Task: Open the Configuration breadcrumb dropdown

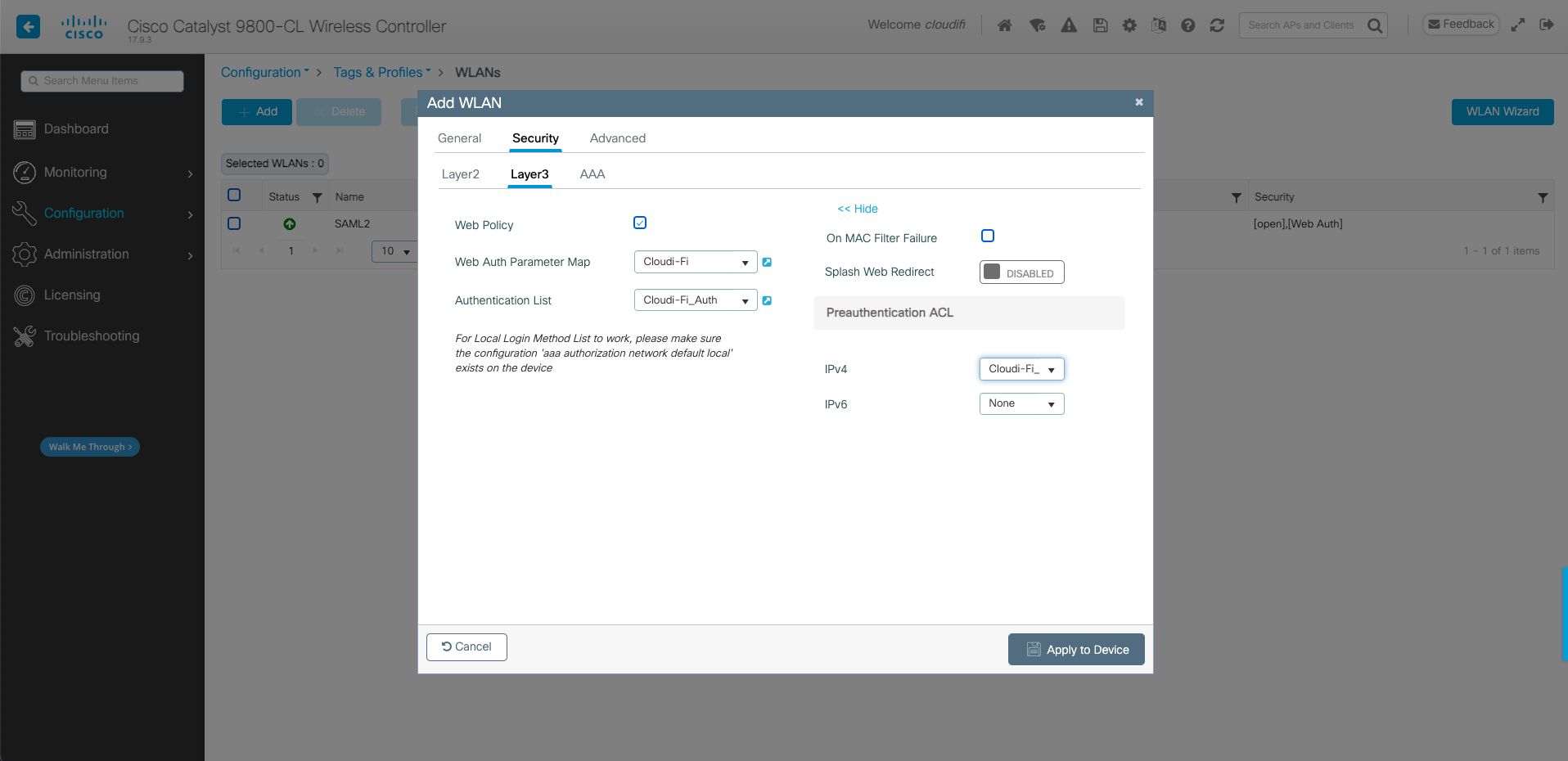Action: (x=265, y=72)
